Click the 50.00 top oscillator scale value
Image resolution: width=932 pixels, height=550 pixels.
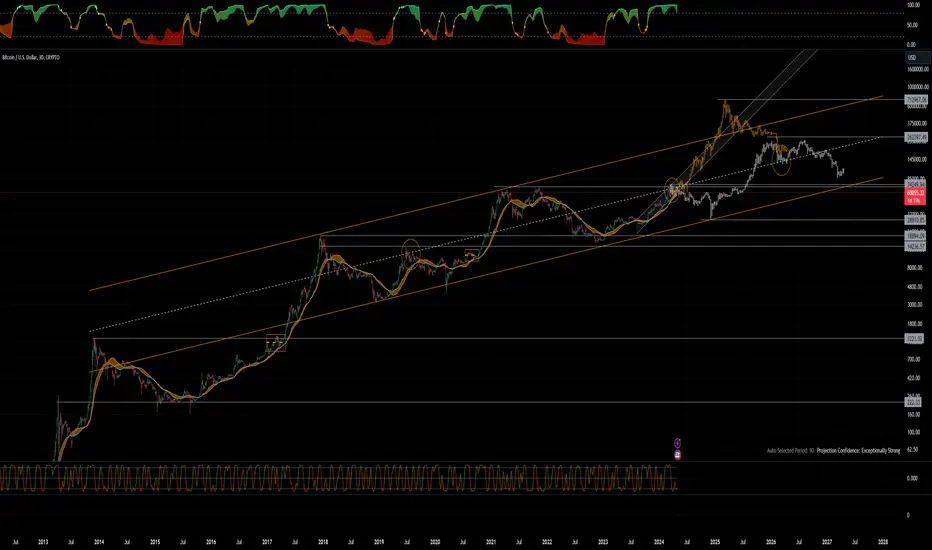(x=912, y=26)
